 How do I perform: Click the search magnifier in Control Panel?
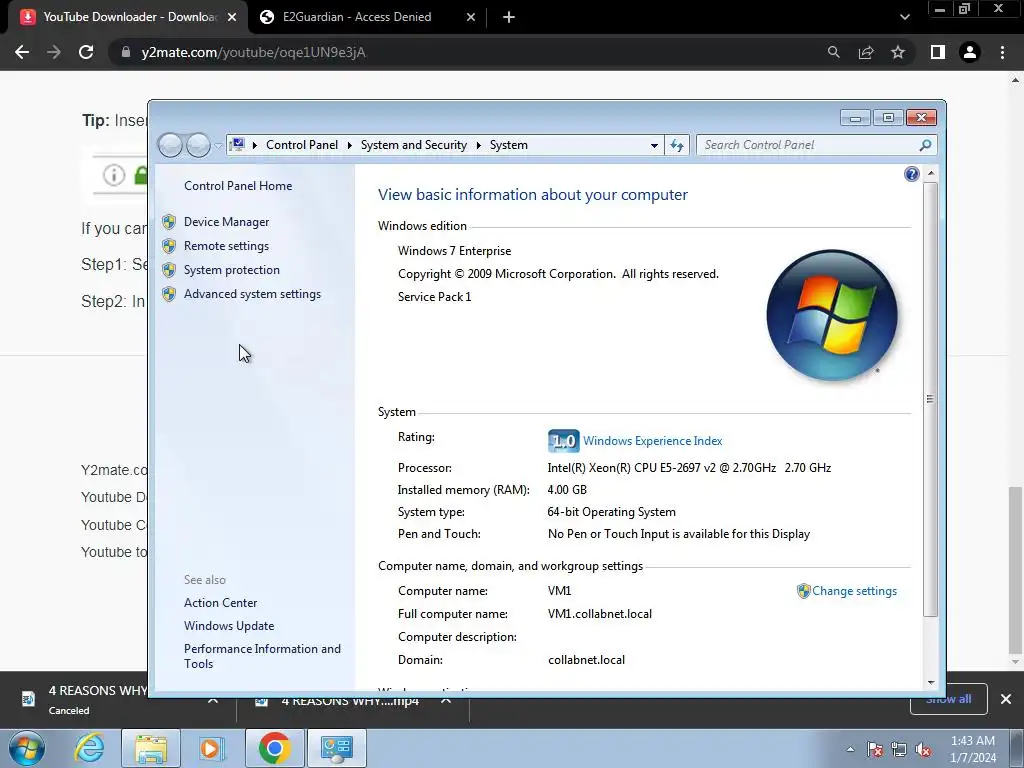(x=925, y=145)
